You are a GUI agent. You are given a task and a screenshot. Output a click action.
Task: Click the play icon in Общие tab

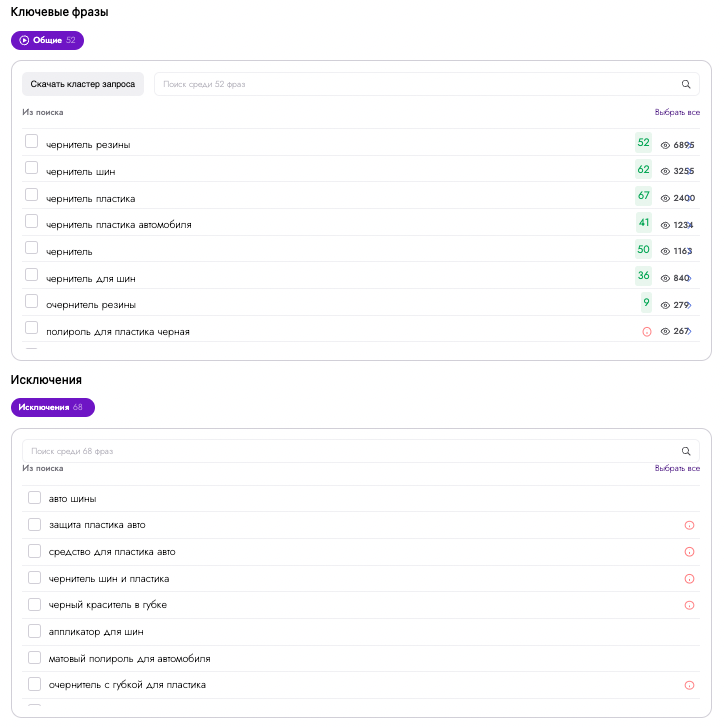point(24,40)
